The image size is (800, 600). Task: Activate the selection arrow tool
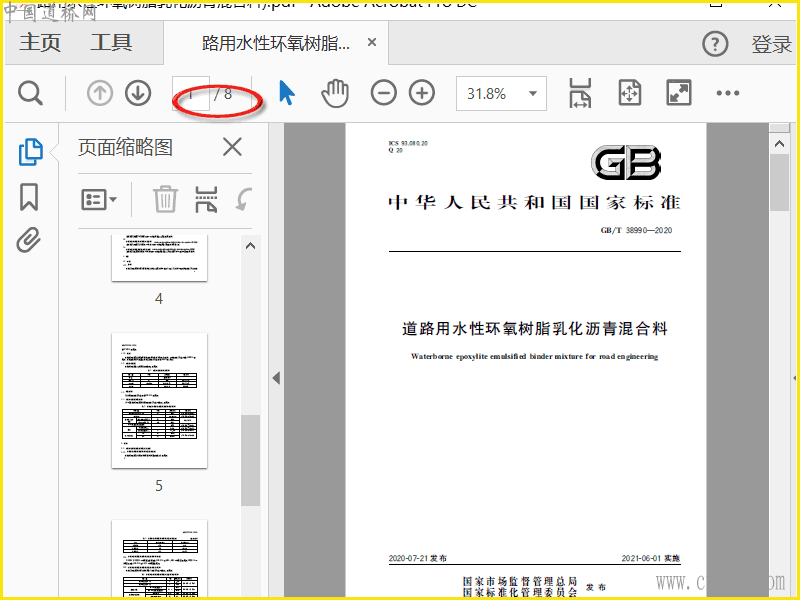coord(287,93)
